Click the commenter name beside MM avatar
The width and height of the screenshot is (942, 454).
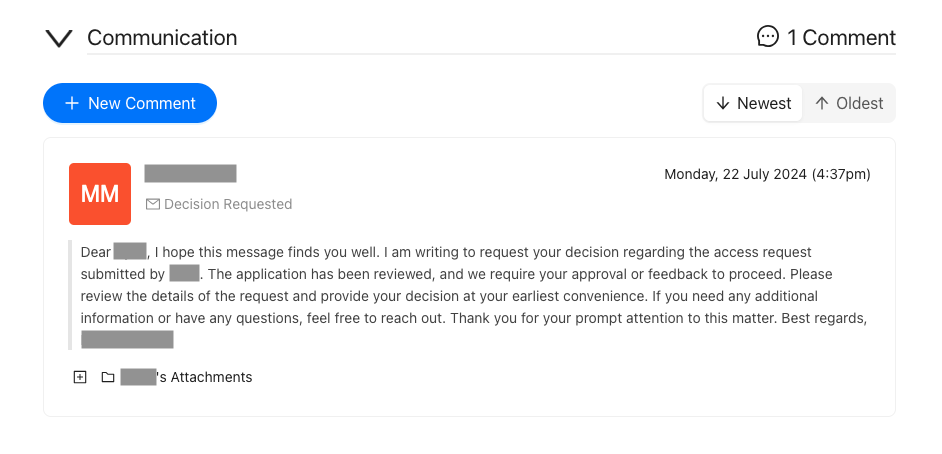coord(190,174)
